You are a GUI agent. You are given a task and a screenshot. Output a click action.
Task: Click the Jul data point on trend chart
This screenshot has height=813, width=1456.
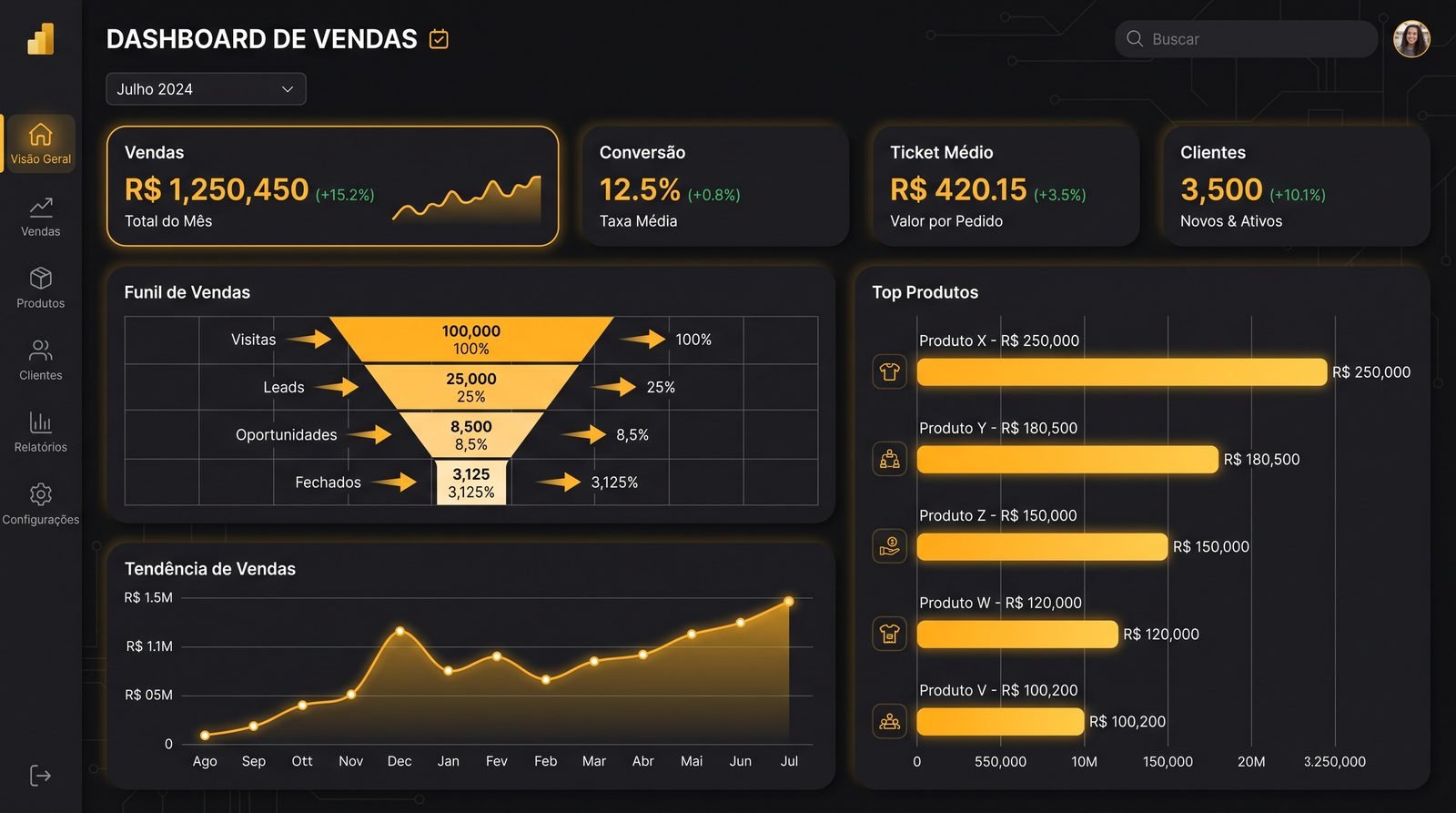(x=789, y=602)
